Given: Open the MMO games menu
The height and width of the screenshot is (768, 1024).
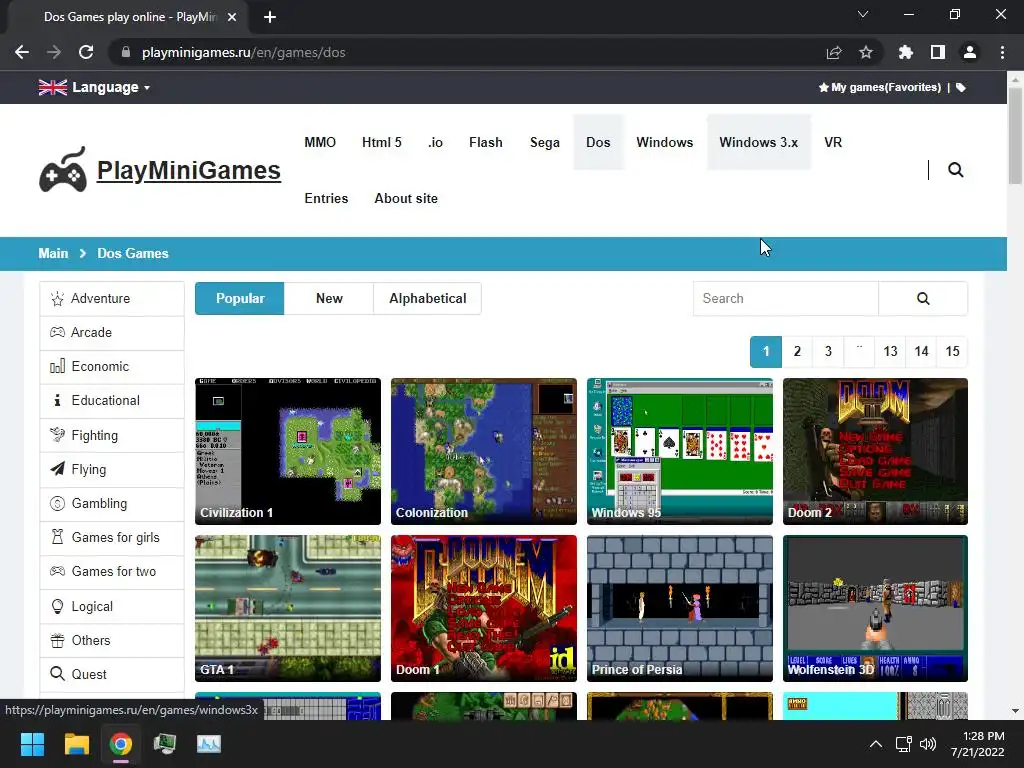Looking at the screenshot, I should click(x=320, y=142).
